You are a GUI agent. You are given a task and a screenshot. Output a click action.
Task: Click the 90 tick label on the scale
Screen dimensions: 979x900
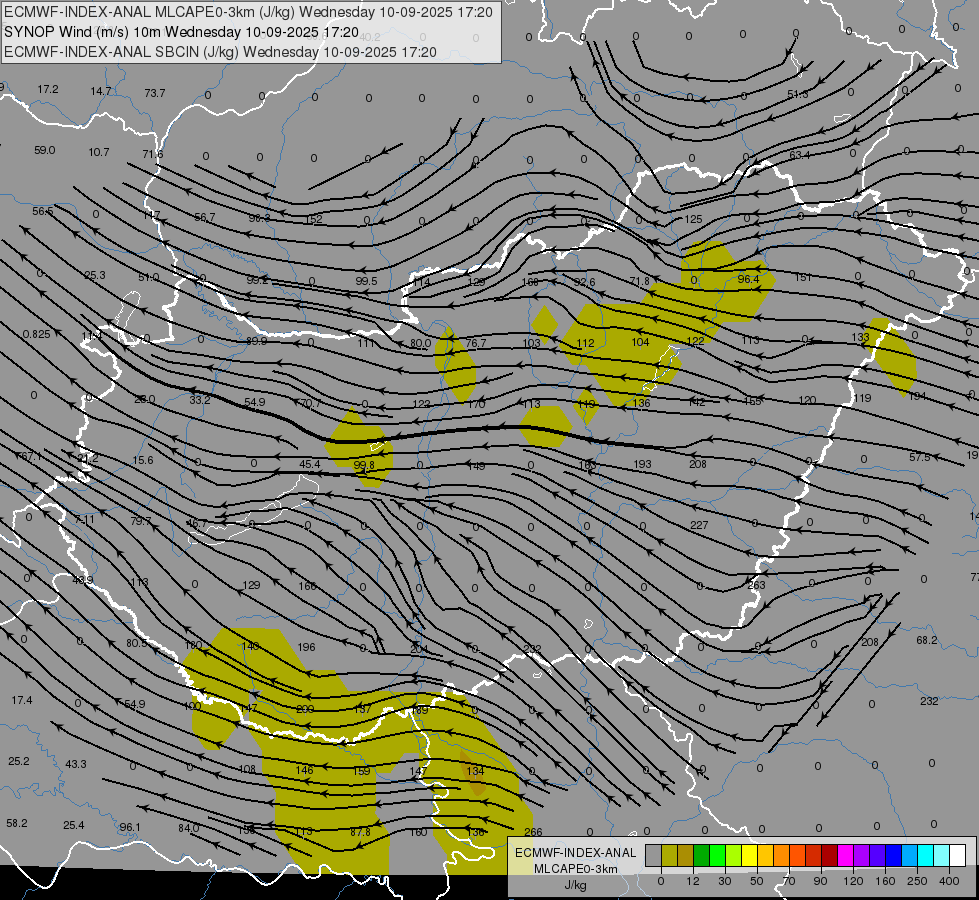820,881
